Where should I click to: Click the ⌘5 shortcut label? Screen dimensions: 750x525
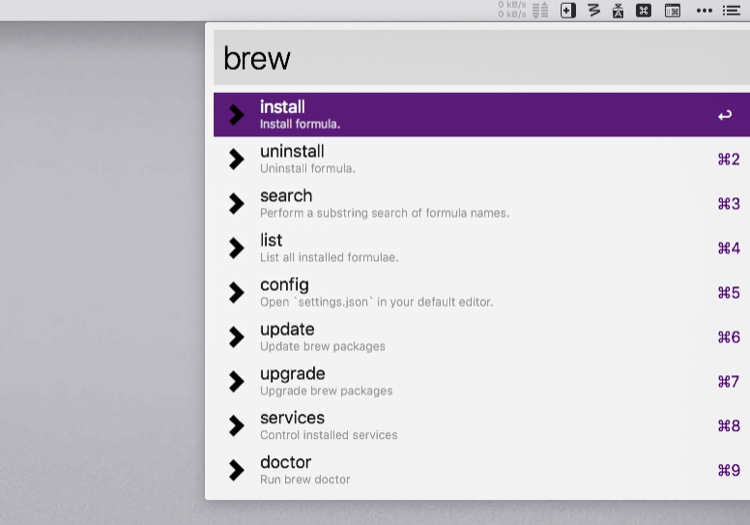(x=729, y=293)
